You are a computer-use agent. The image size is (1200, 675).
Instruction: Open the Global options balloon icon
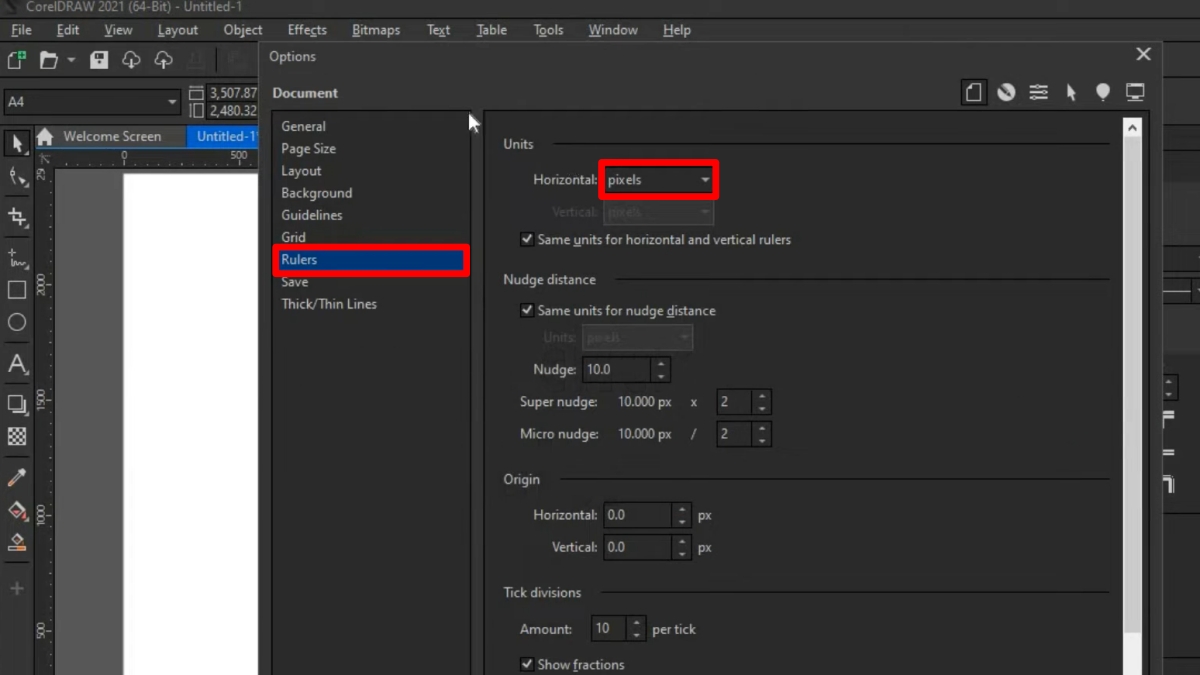tap(1103, 92)
